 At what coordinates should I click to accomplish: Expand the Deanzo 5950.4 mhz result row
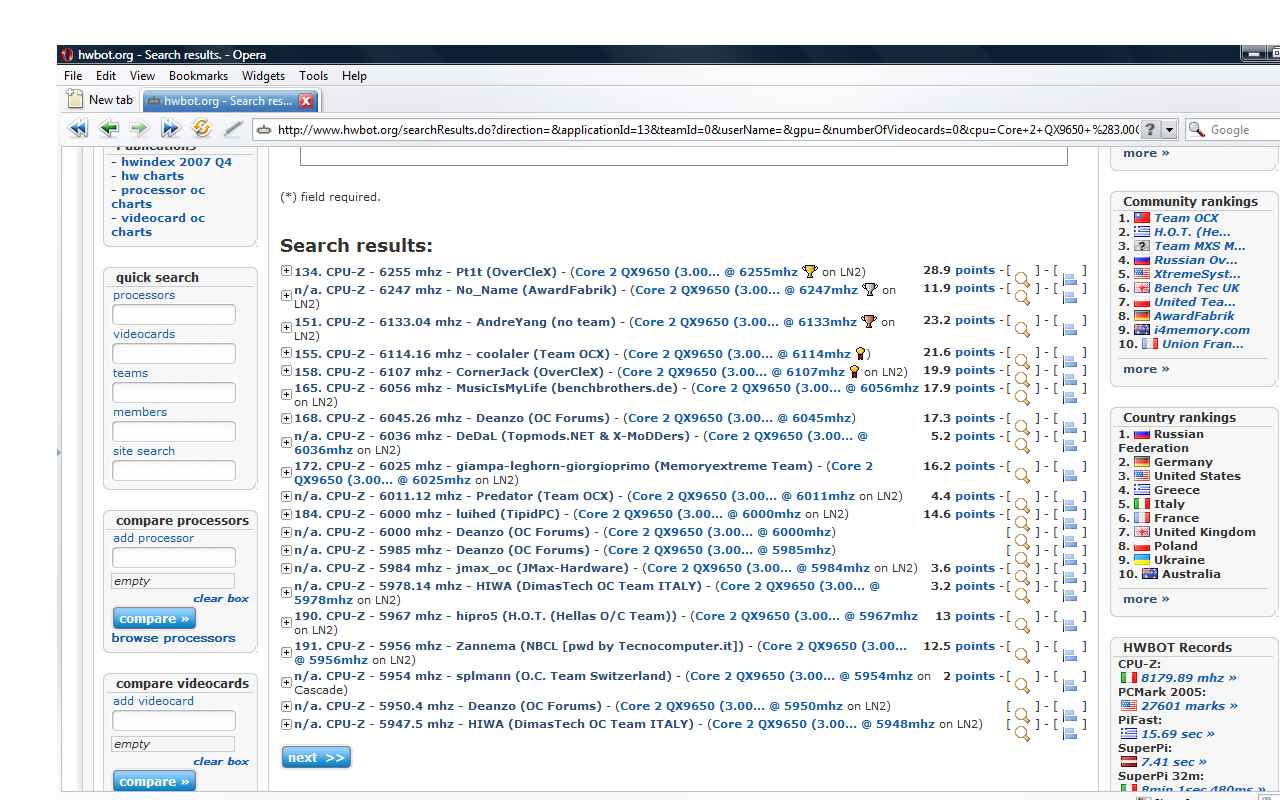click(x=286, y=706)
